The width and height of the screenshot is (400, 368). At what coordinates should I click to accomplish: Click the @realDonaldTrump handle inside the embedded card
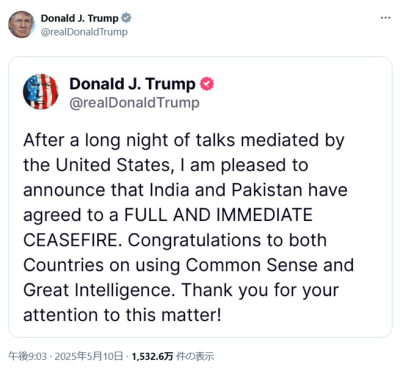(x=134, y=103)
